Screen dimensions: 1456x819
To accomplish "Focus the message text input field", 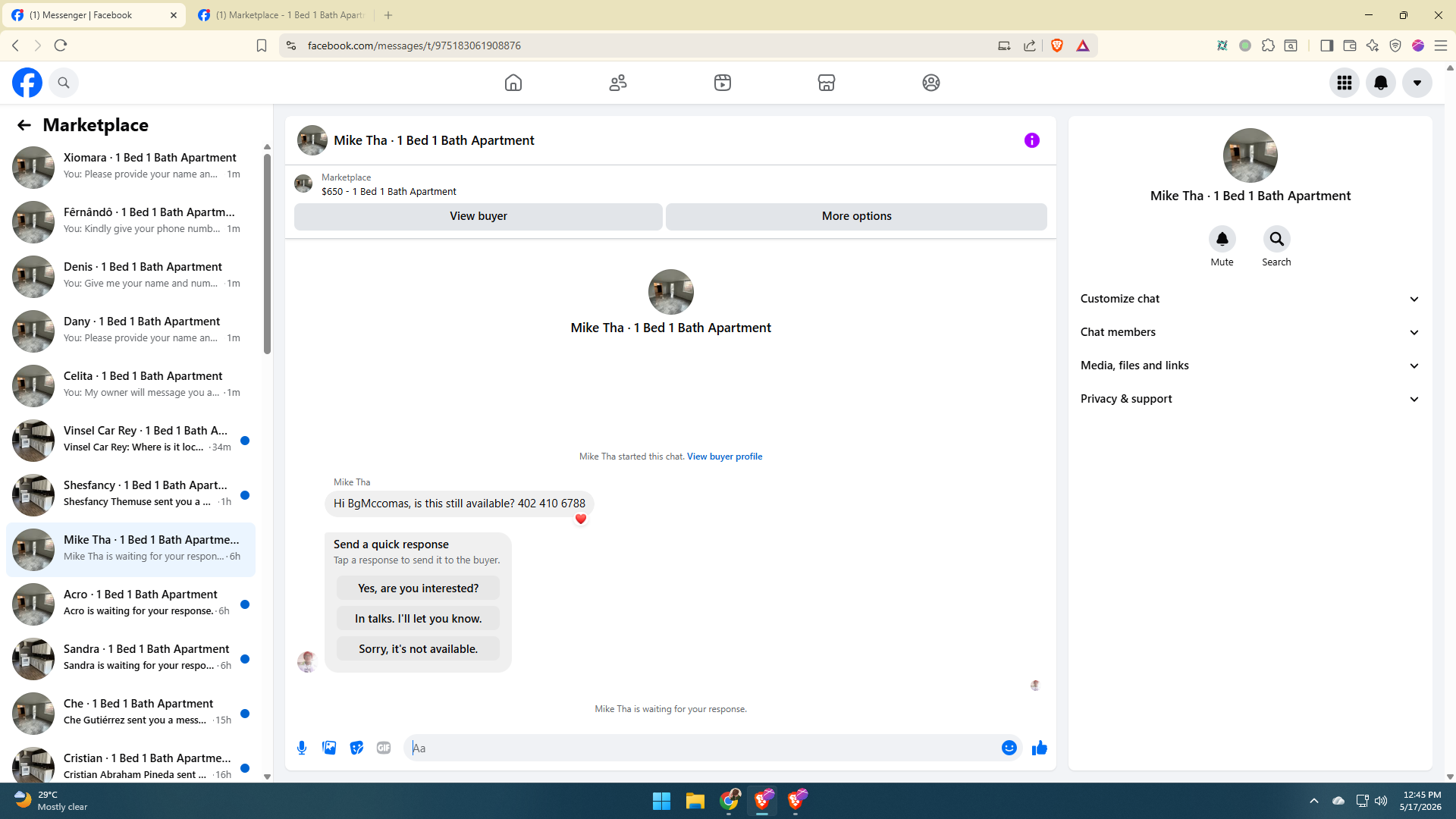I will (702, 748).
